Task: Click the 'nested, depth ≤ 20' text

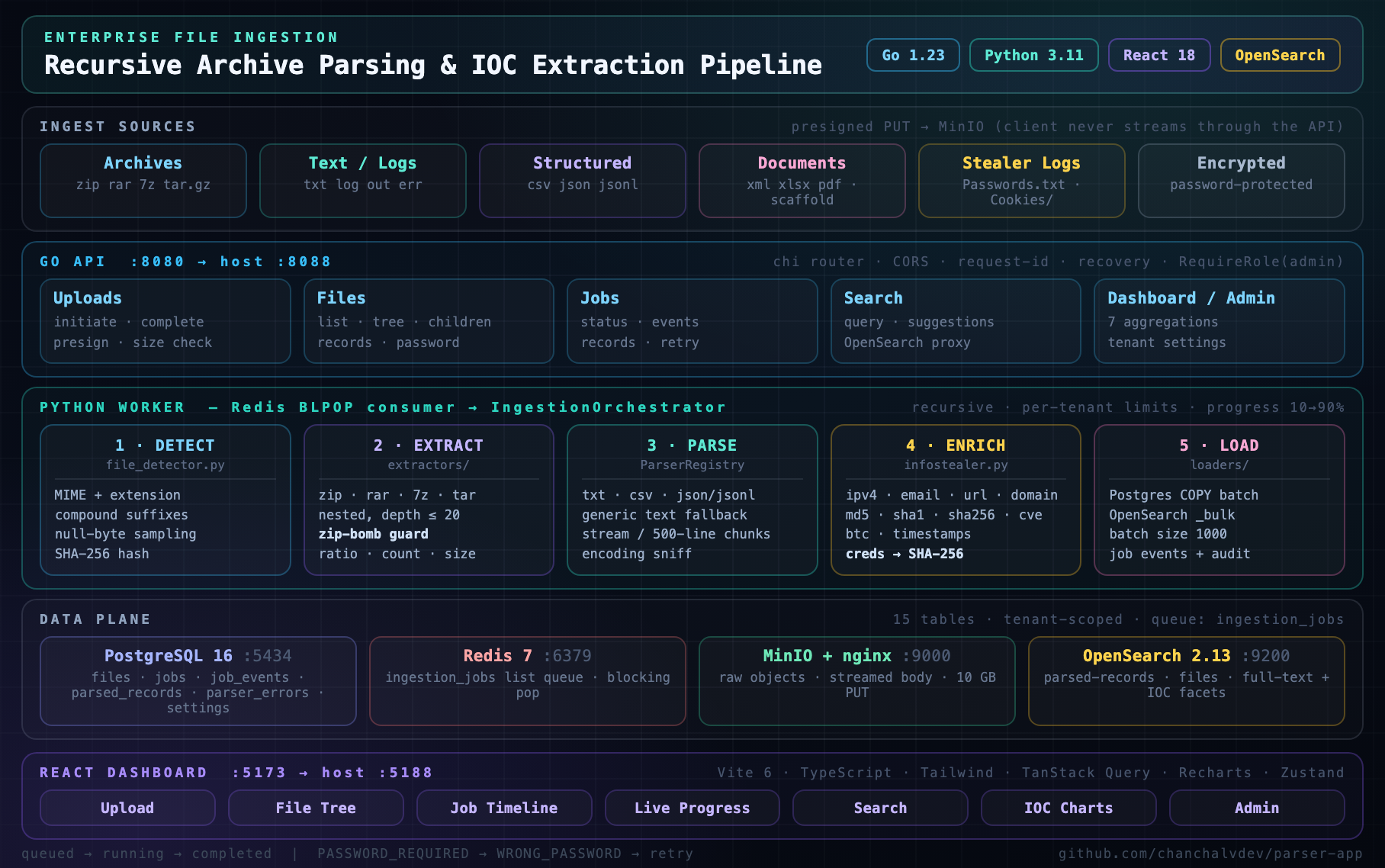Action: tap(389, 515)
